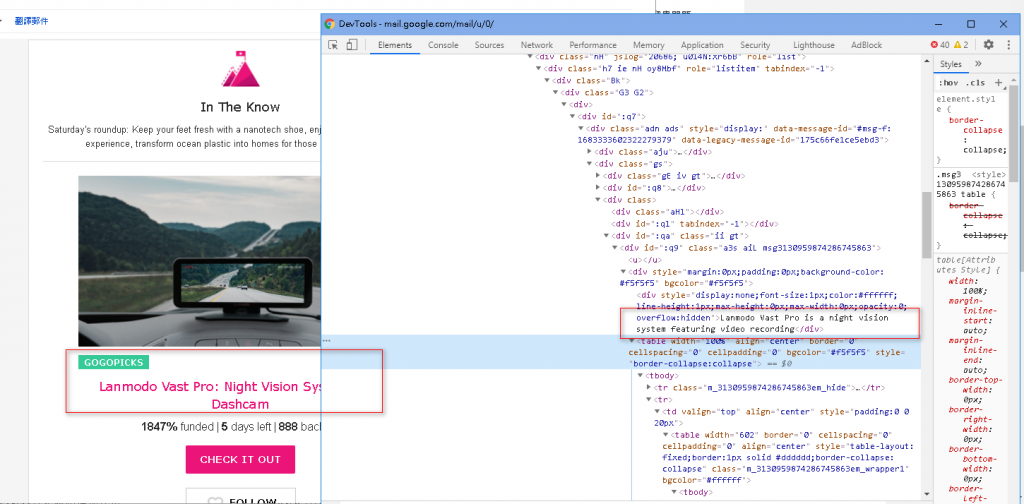Open the Sources tab
Screen dimensions: 1024x504
(x=489, y=45)
